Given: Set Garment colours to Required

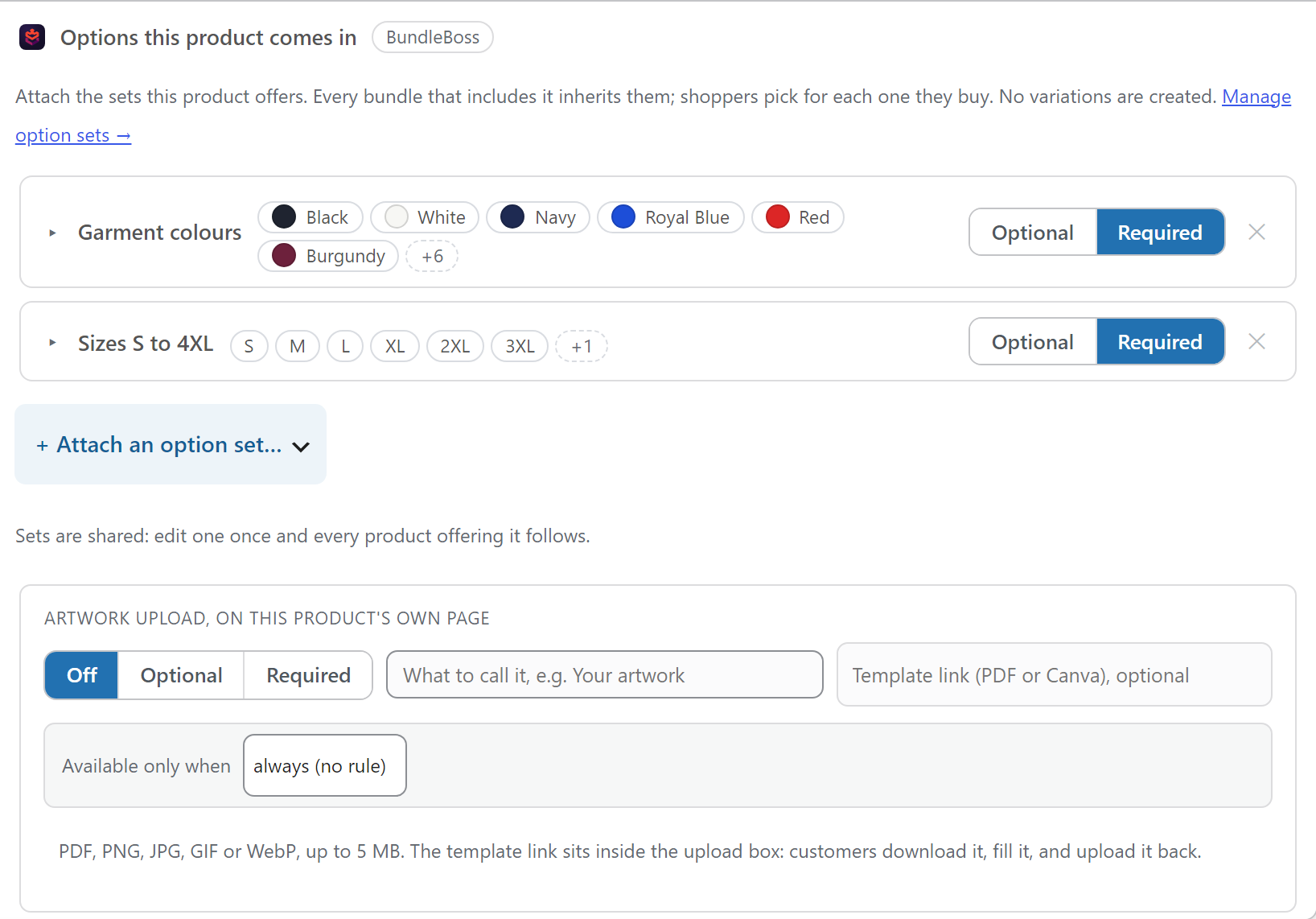Looking at the screenshot, I should click(x=1160, y=232).
